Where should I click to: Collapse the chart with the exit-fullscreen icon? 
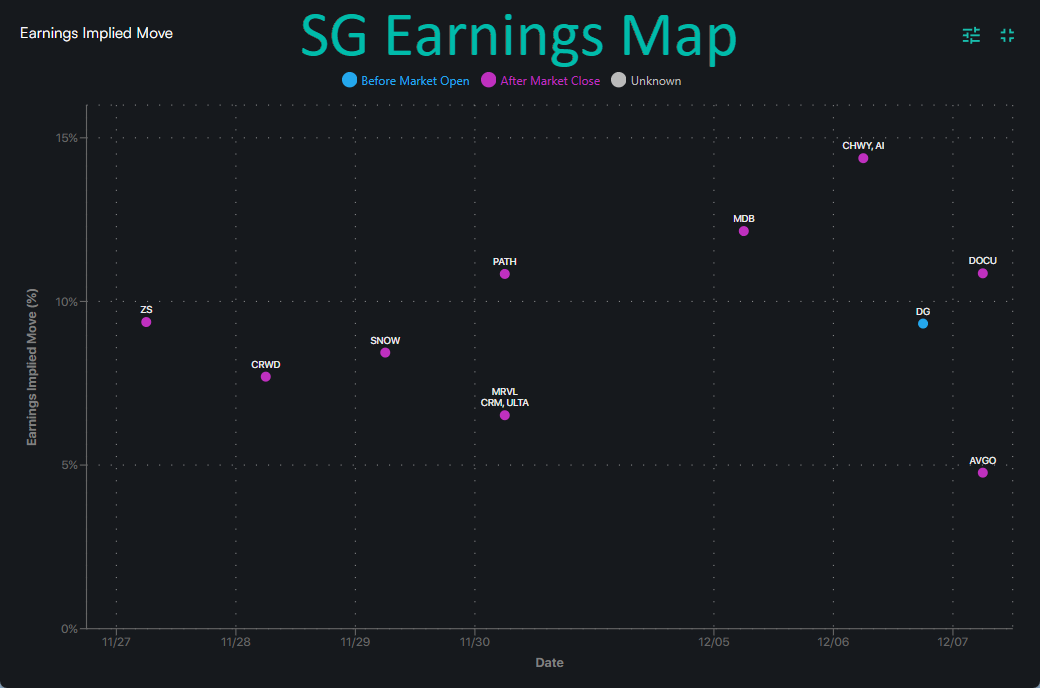point(1007,35)
